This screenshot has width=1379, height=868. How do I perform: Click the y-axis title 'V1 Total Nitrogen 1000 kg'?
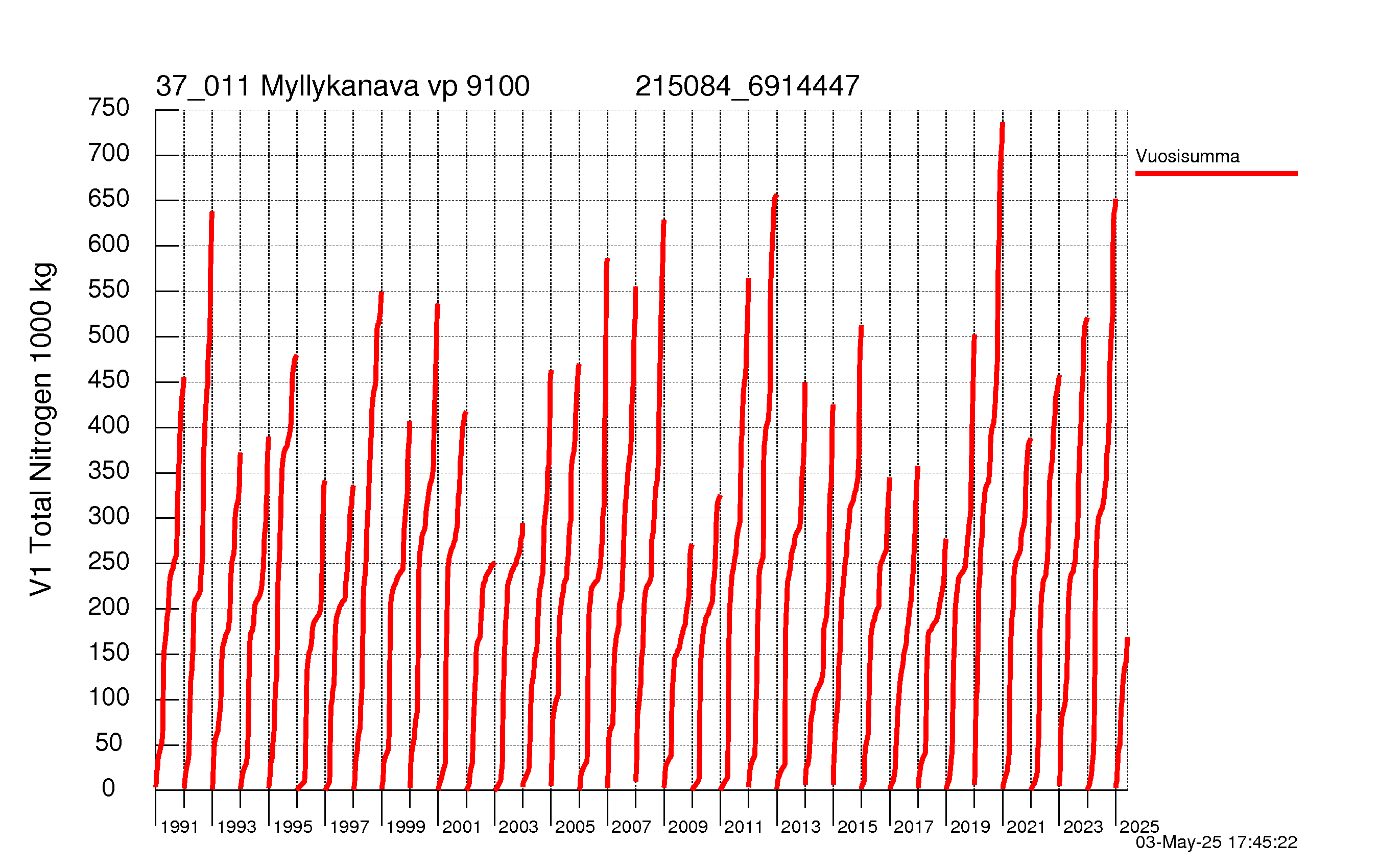point(41,429)
